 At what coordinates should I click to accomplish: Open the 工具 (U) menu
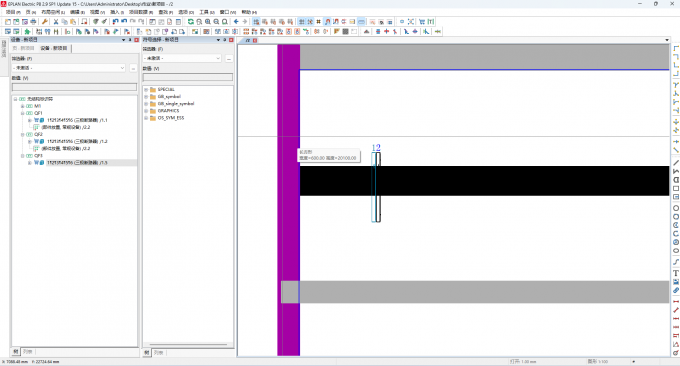(207, 12)
